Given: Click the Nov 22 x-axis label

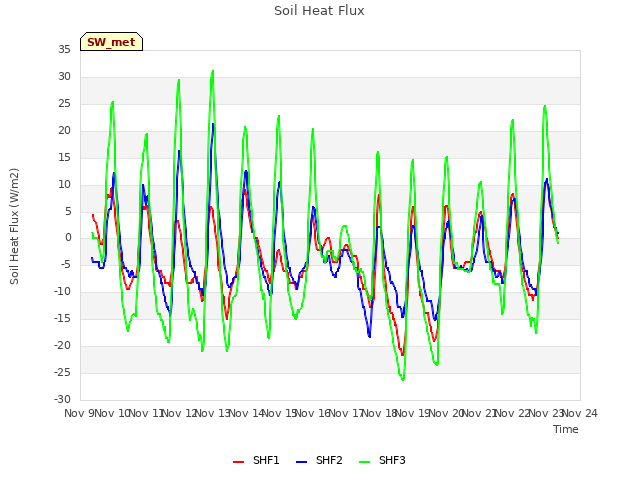Looking at the screenshot, I should [x=512, y=413].
